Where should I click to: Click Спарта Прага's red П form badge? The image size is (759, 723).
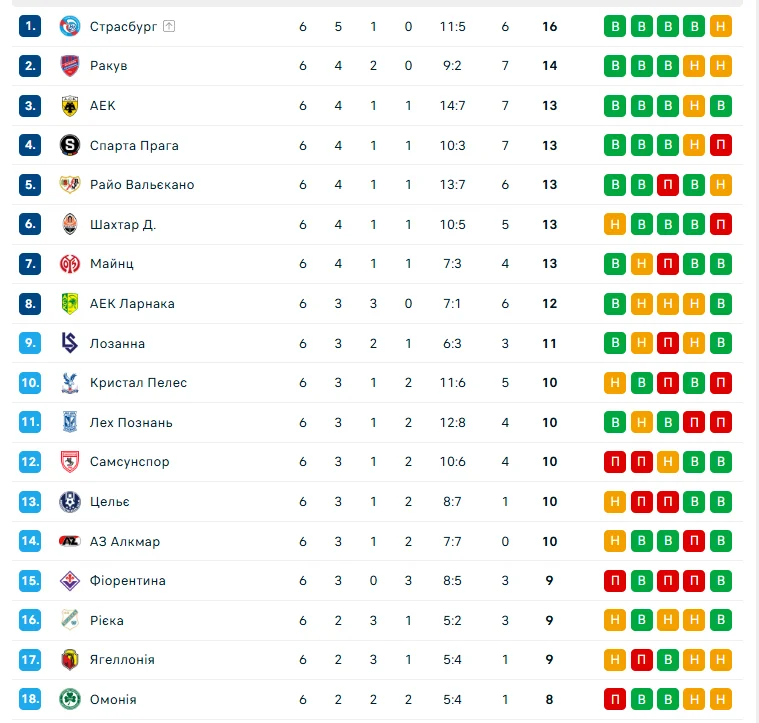(x=720, y=145)
